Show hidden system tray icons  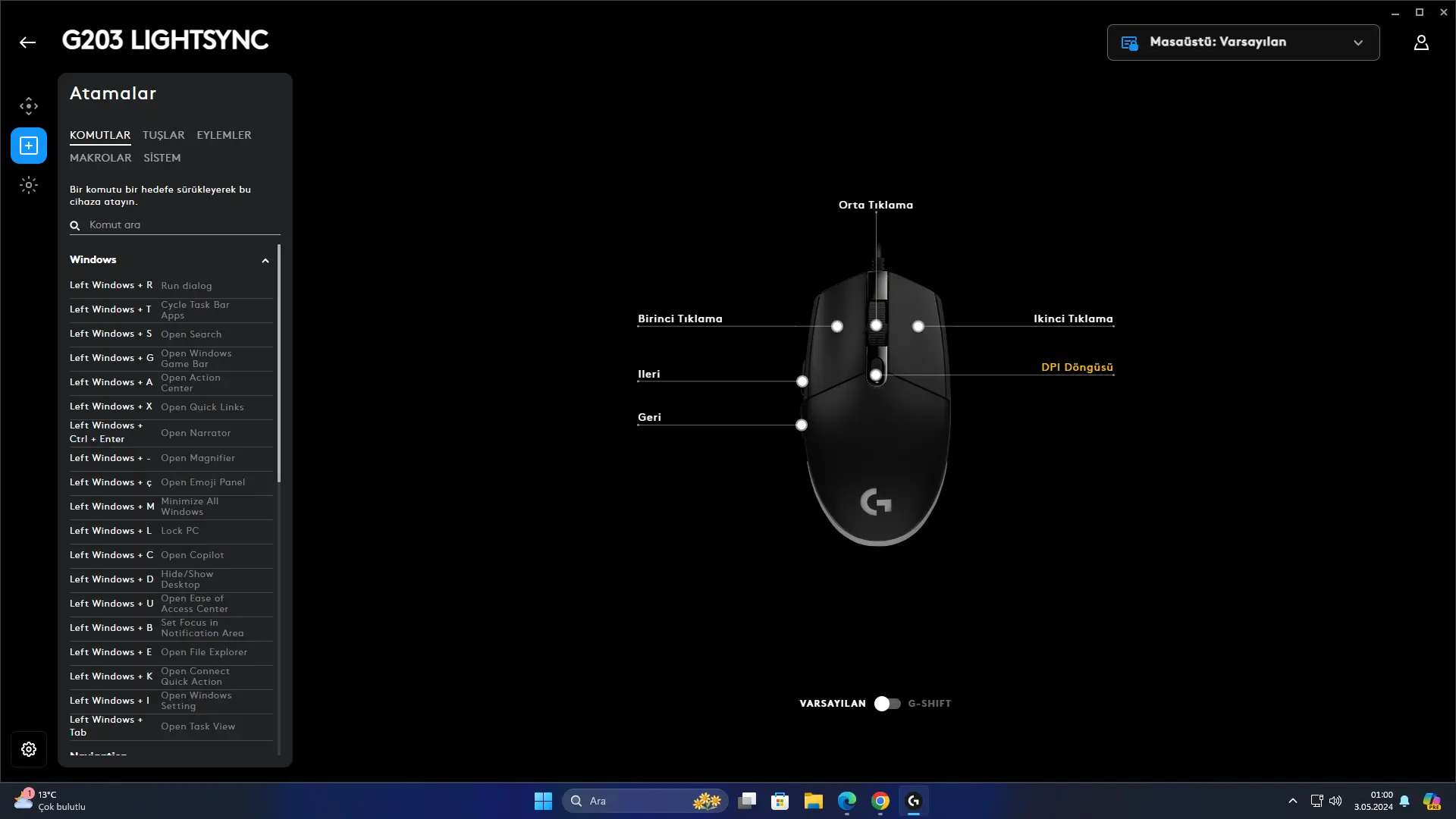1293,801
